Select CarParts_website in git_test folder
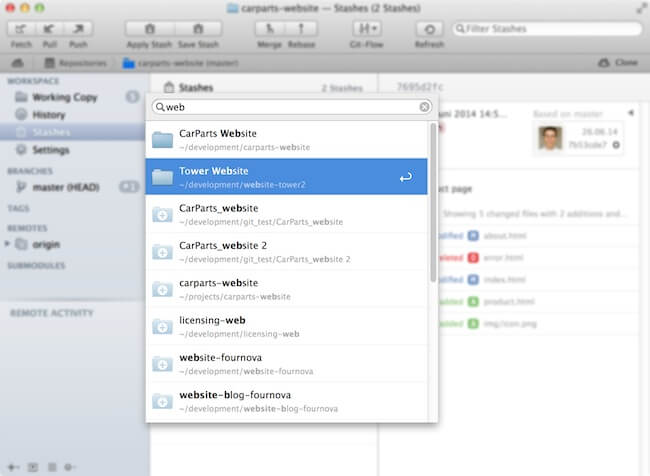The image size is (650, 476). coord(286,214)
